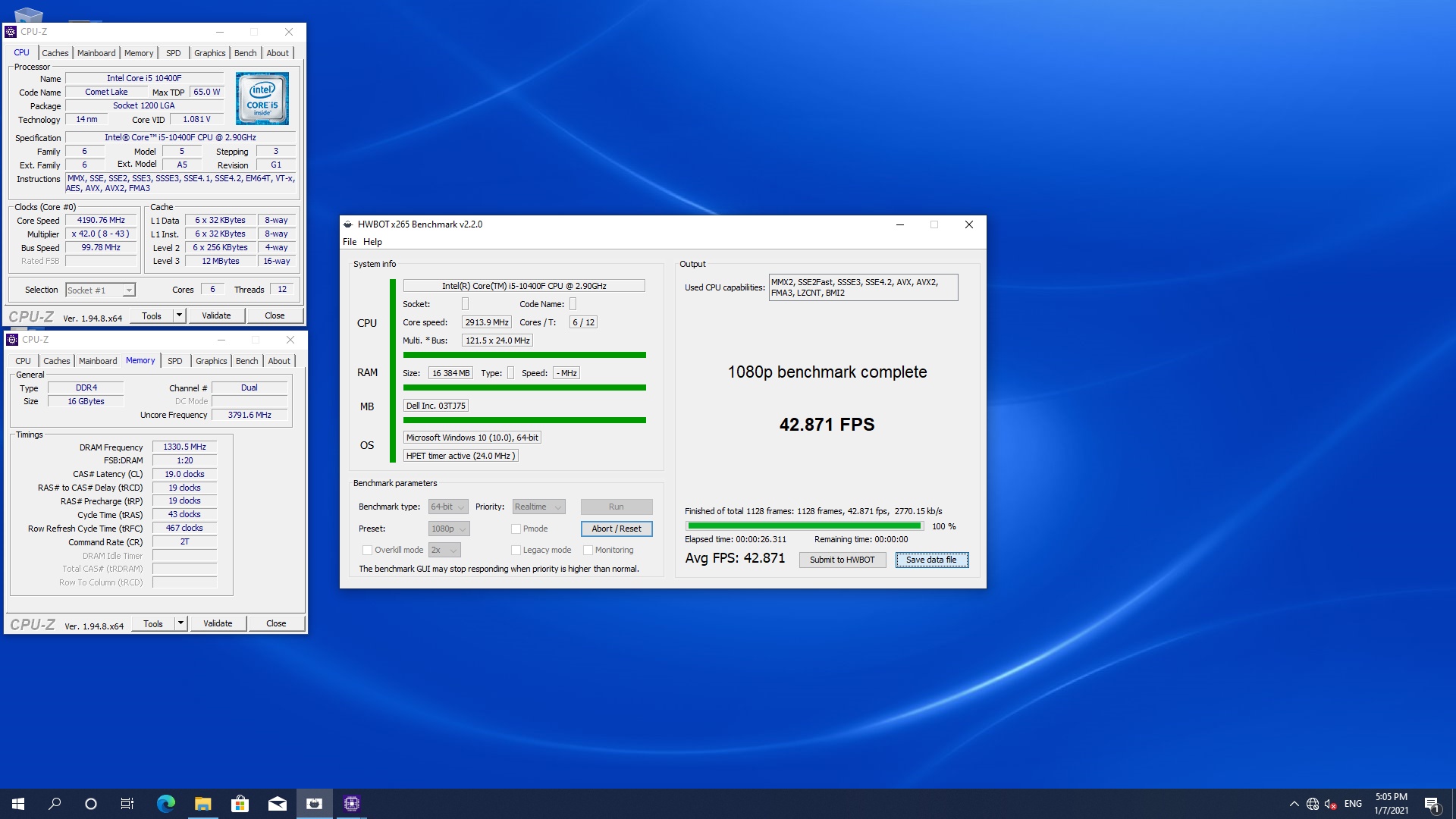Open the Bench tab in the top CPU-Z window
This screenshot has height=819, width=1456.
245,53
